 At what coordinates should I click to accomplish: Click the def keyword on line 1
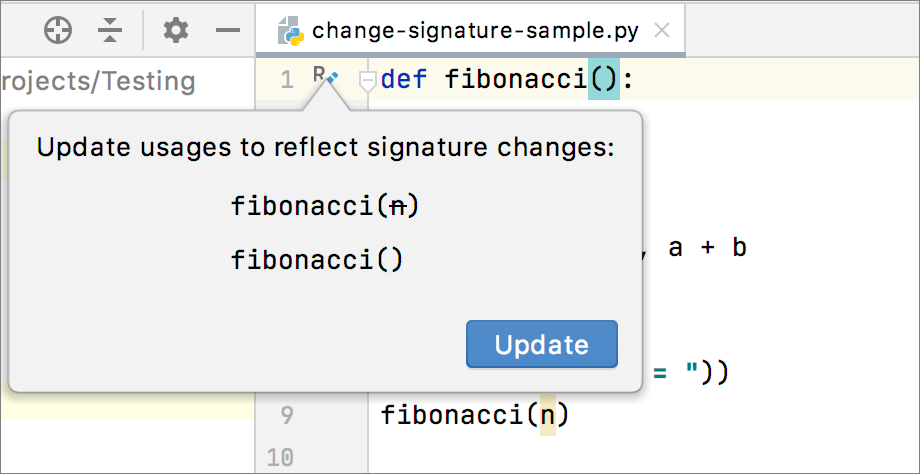pyautogui.click(x=403, y=79)
